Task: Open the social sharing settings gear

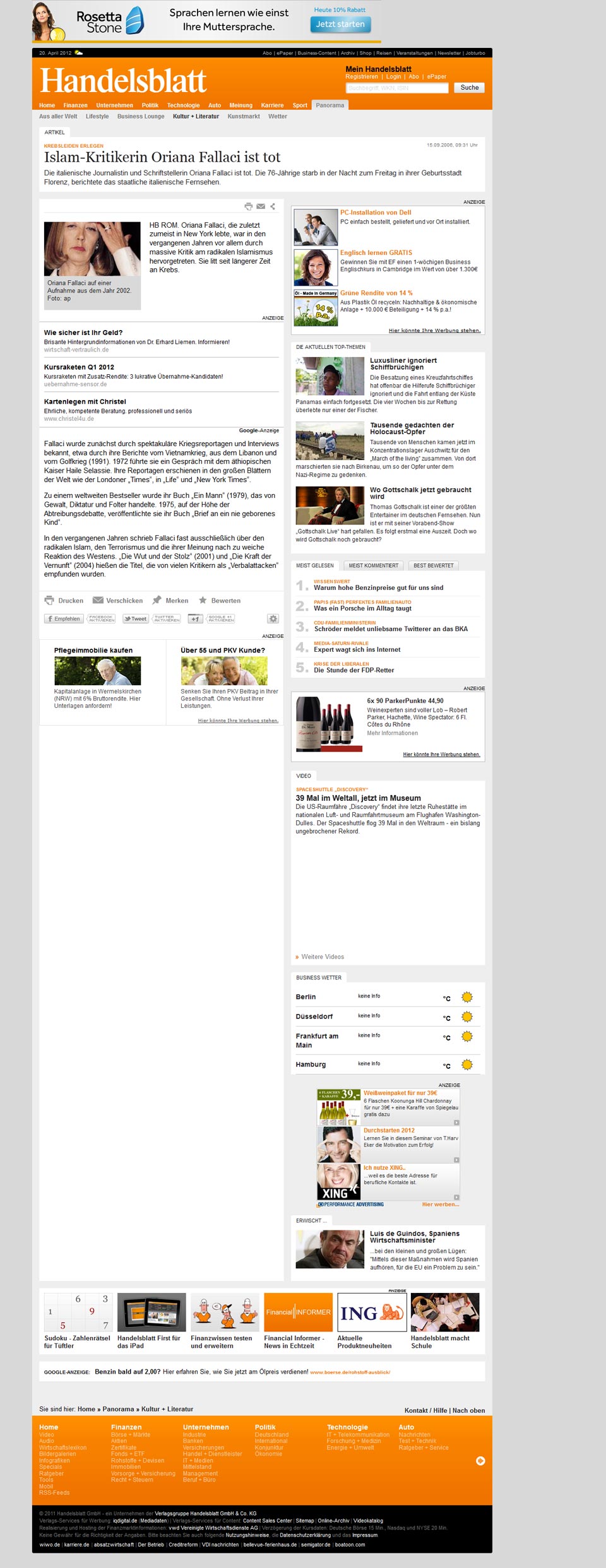Action: pos(273,619)
